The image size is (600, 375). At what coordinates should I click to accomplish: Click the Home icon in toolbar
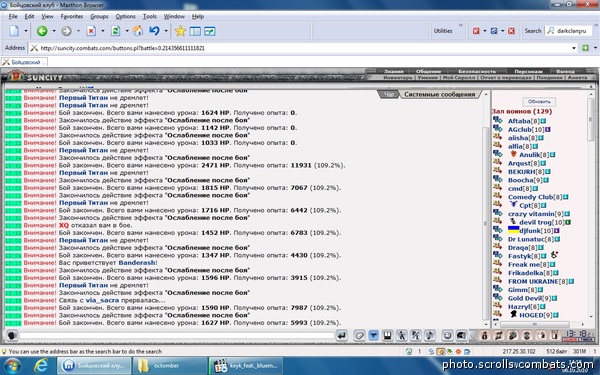(x=138, y=31)
